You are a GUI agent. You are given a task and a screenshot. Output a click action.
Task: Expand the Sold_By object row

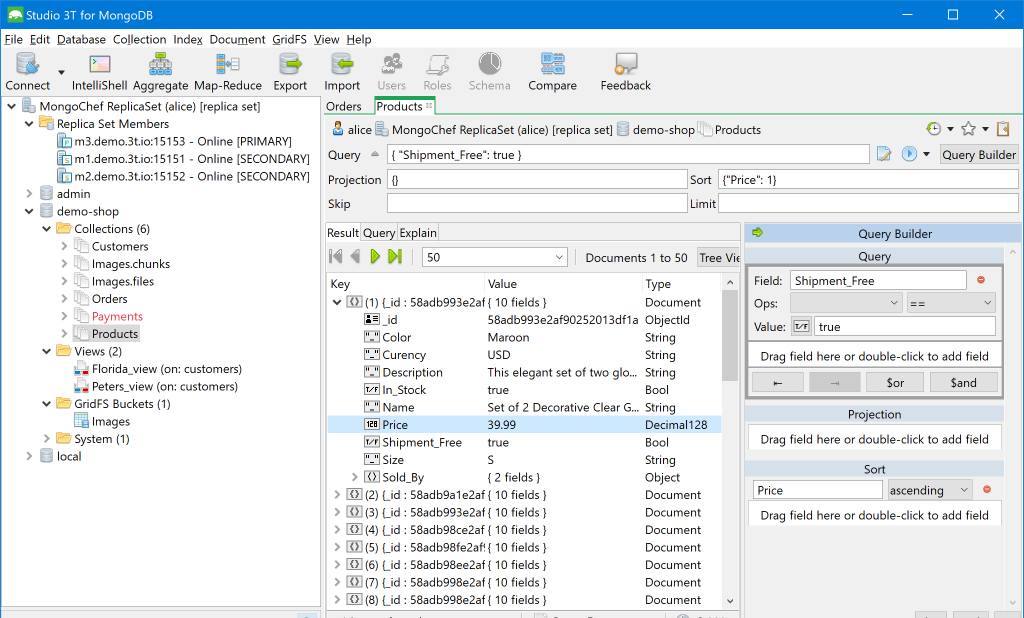[355, 477]
